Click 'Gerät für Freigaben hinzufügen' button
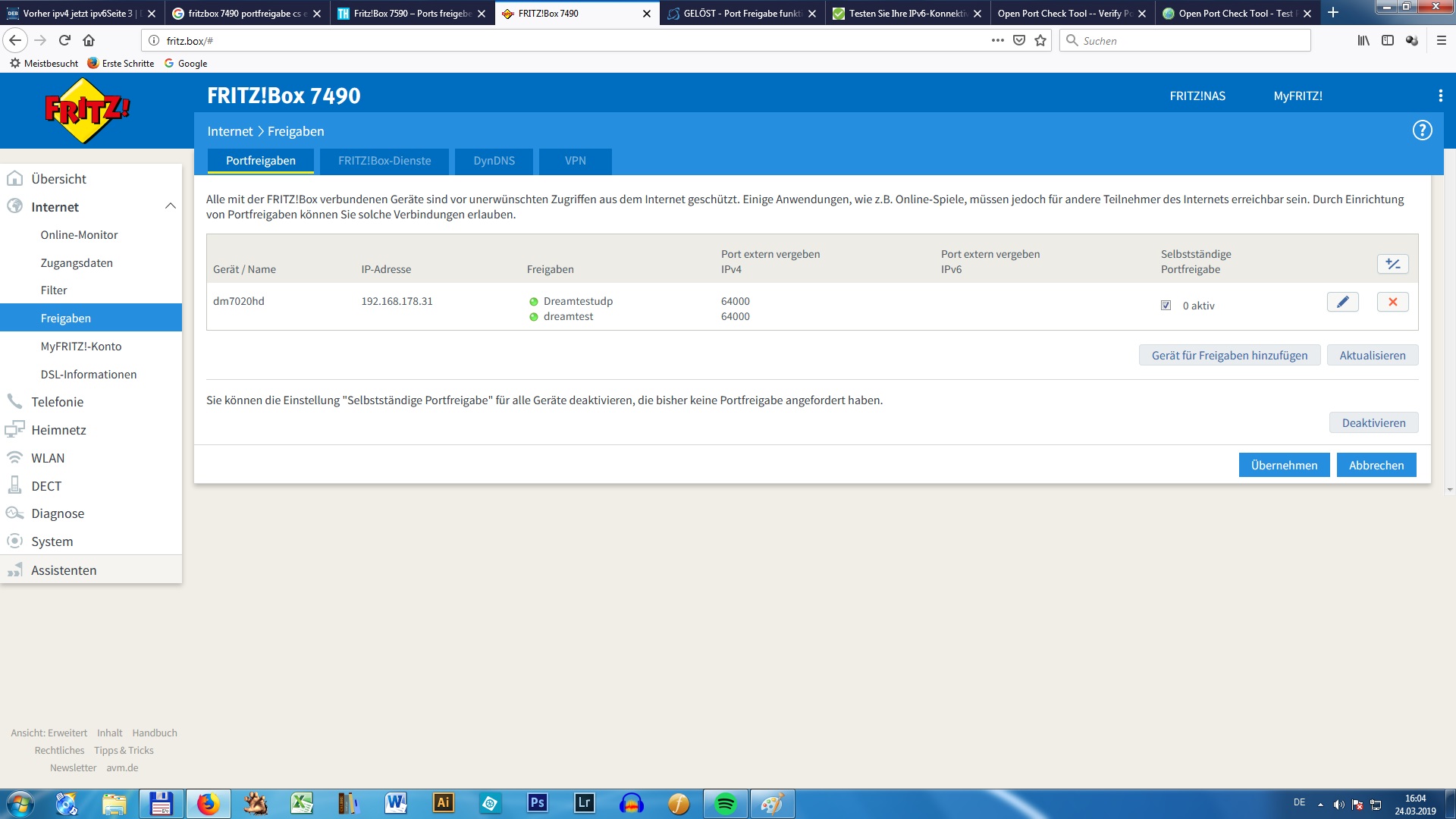 (x=1229, y=355)
